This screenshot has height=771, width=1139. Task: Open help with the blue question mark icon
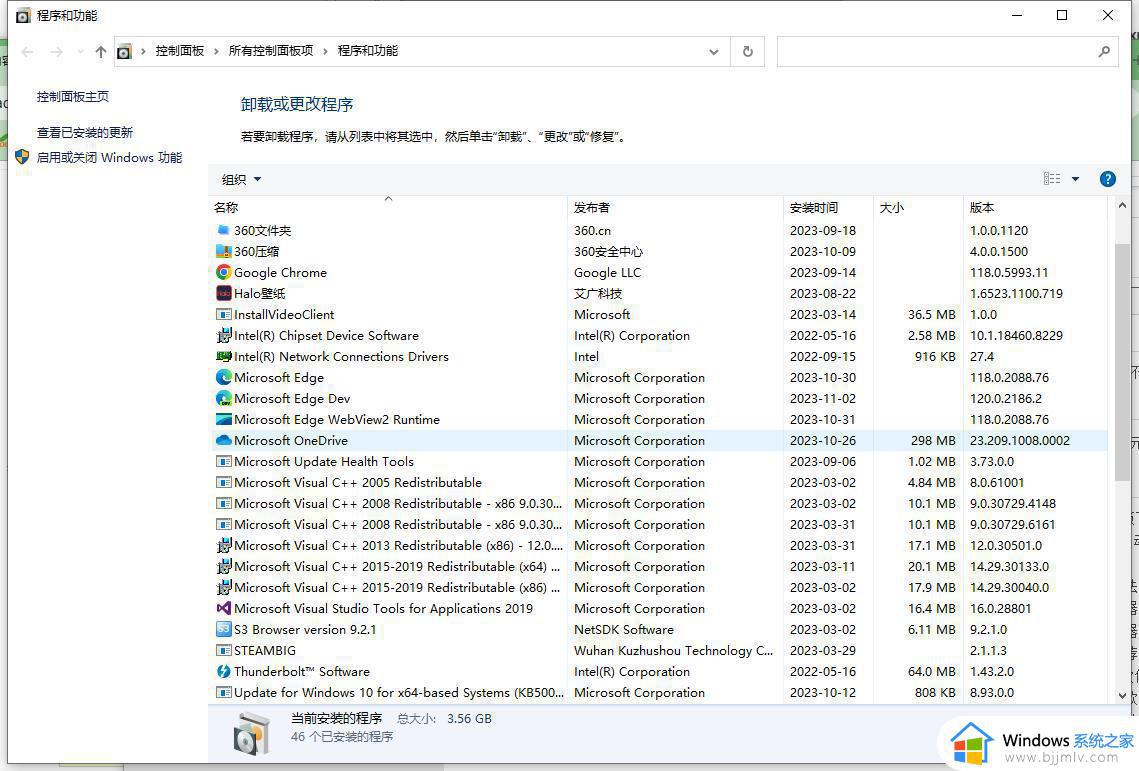coord(1107,179)
